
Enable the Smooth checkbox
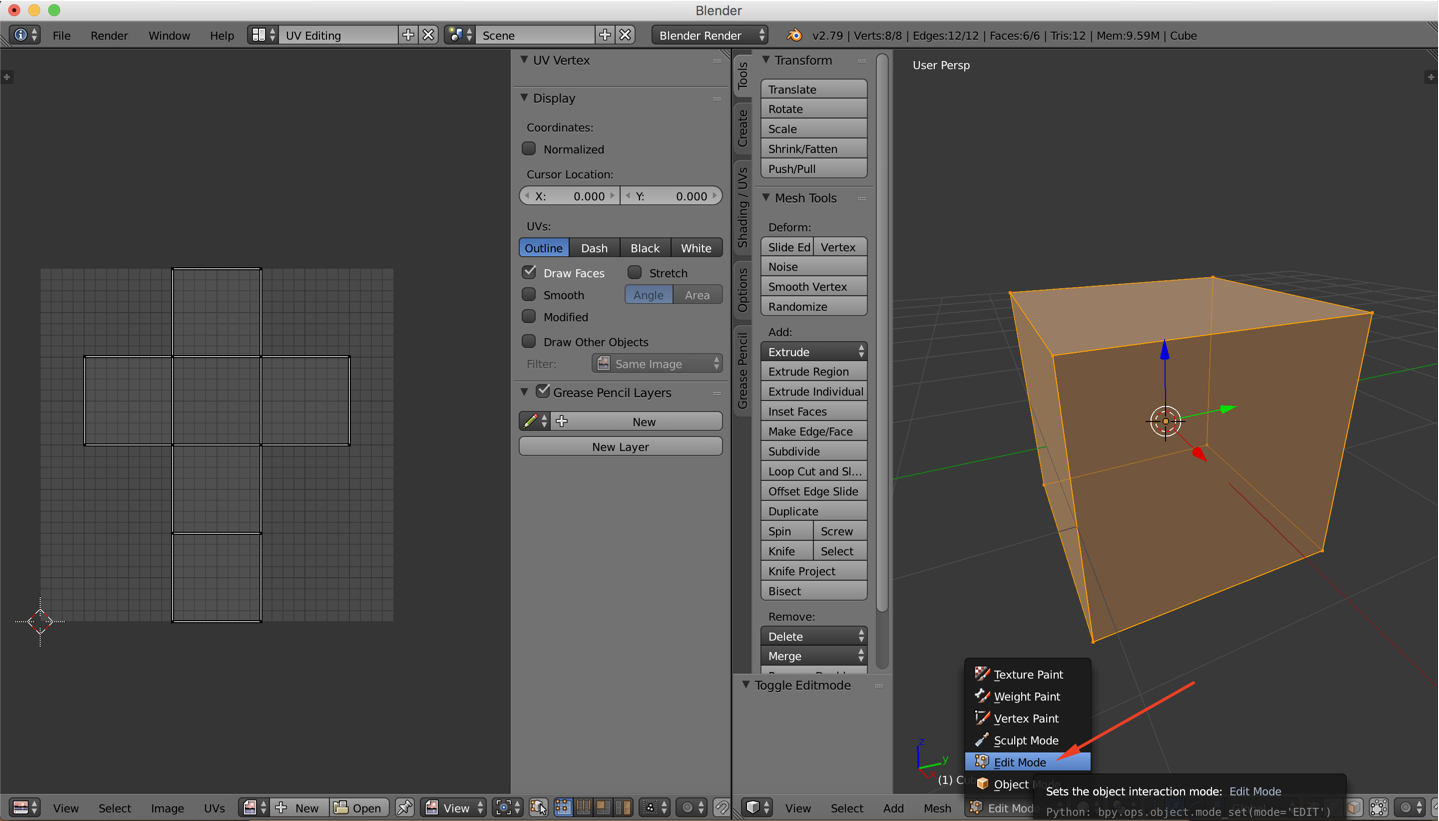(529, 295)
